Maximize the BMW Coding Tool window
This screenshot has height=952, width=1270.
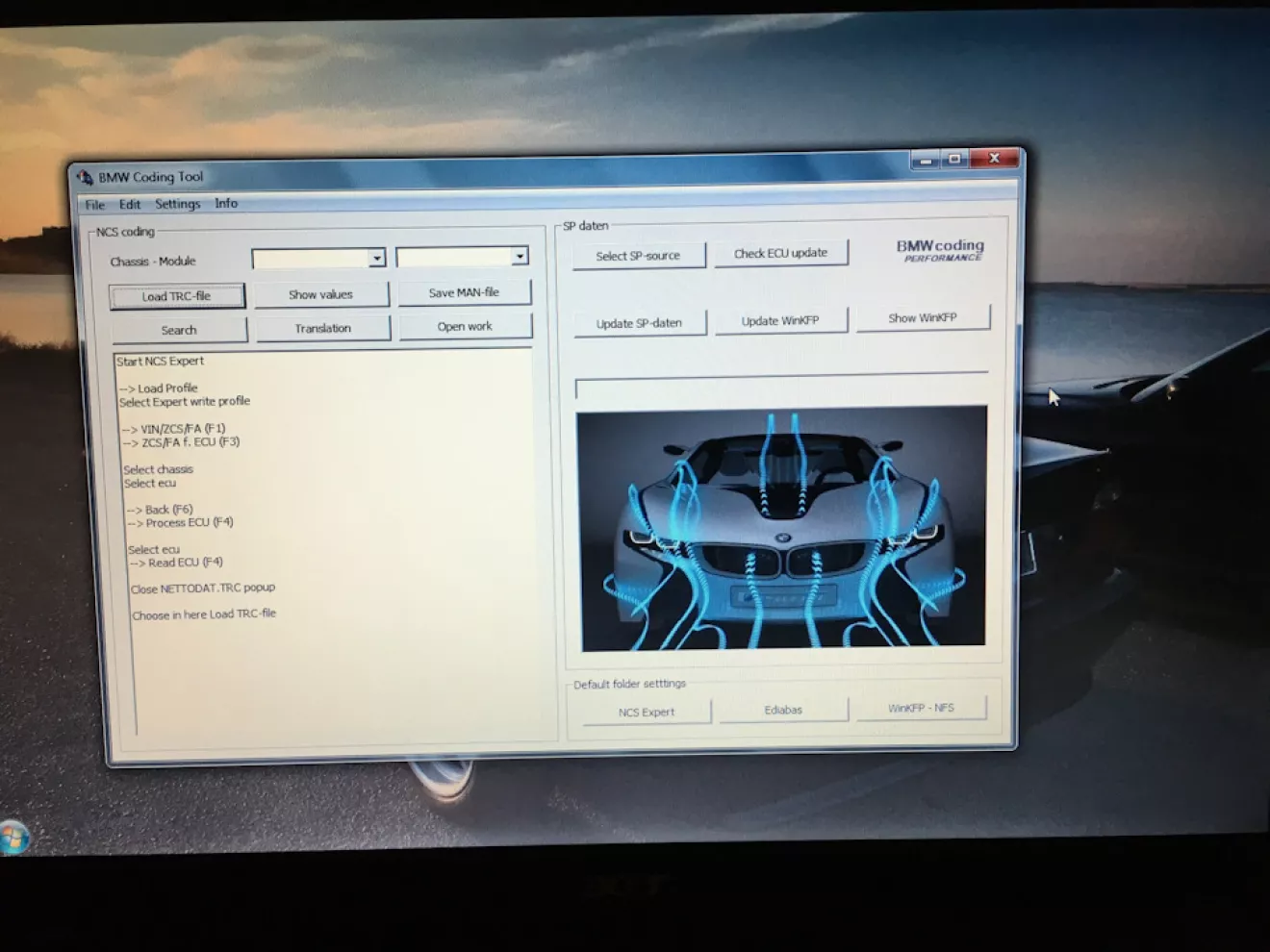coord(954,159)
